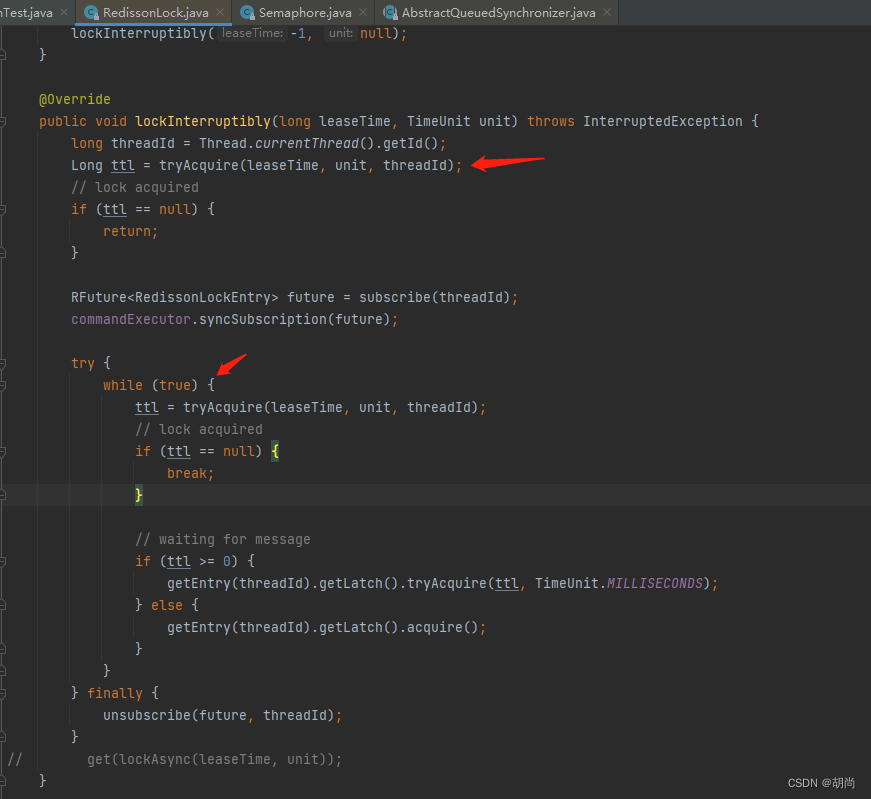Open the AbstractQueuedSynchronizer.java tab

click(x=498, y=12)
